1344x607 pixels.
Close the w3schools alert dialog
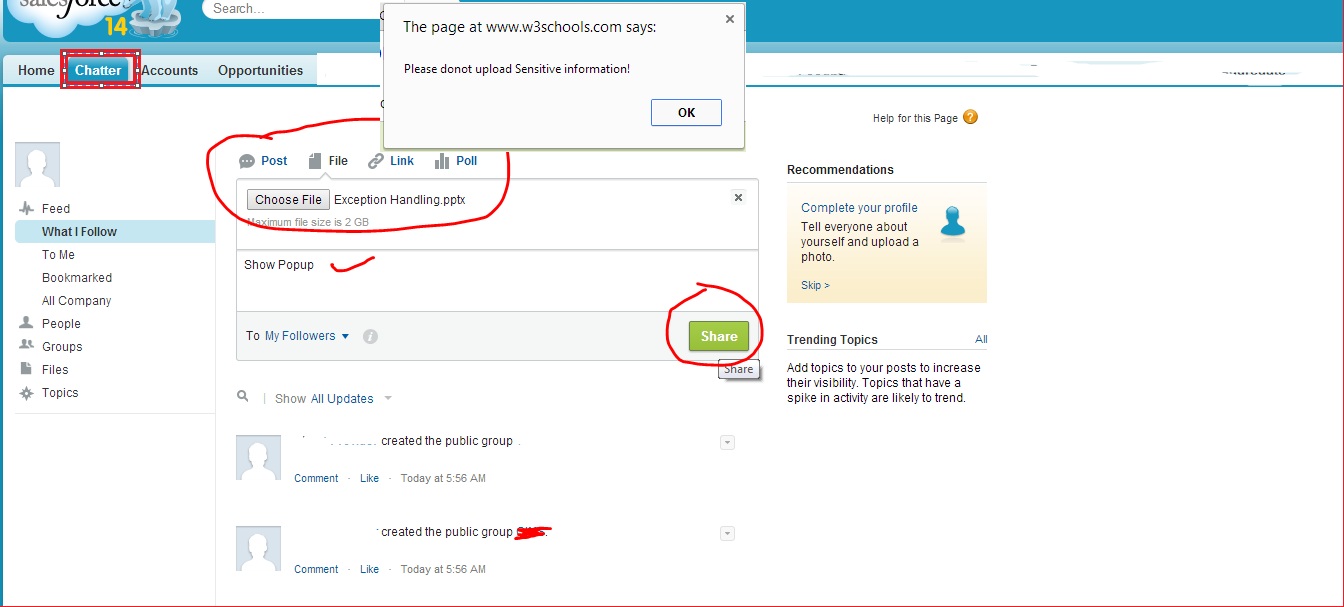730,19
